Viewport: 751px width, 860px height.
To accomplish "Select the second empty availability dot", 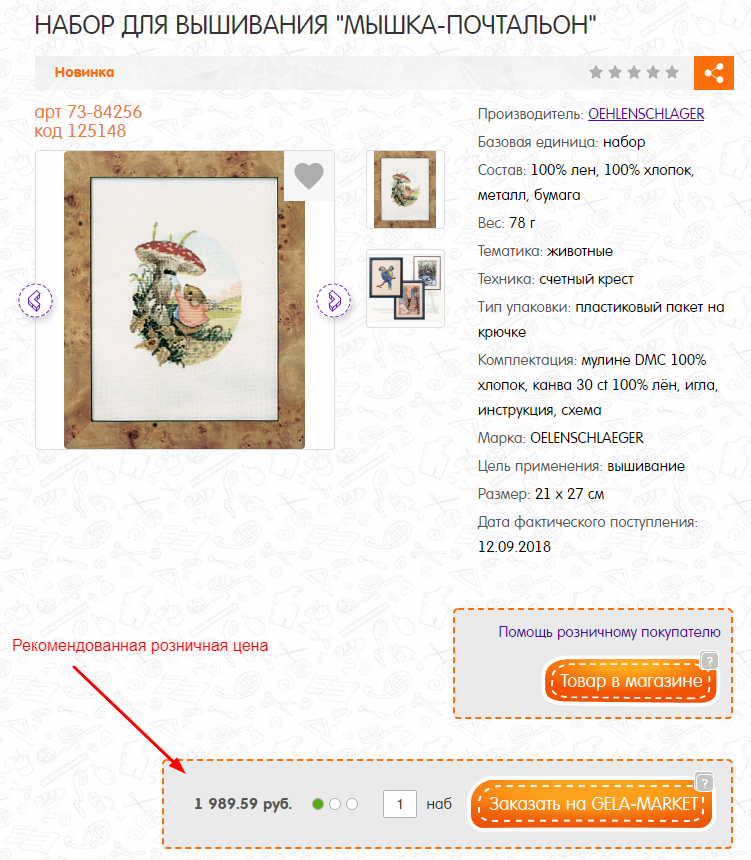I will click(x=335, y=804).
